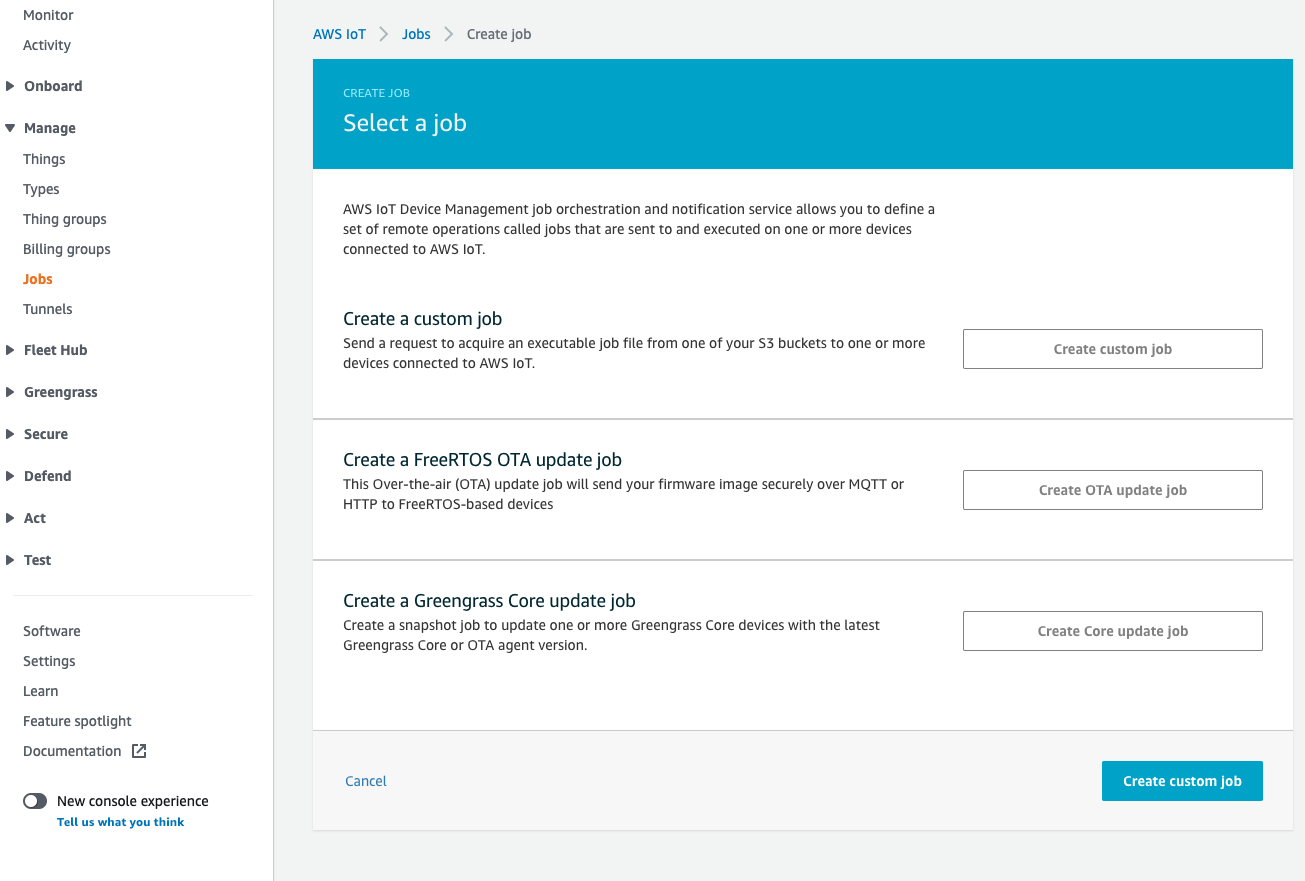Open Feature spotlight in sidebar

pos(78,721)
